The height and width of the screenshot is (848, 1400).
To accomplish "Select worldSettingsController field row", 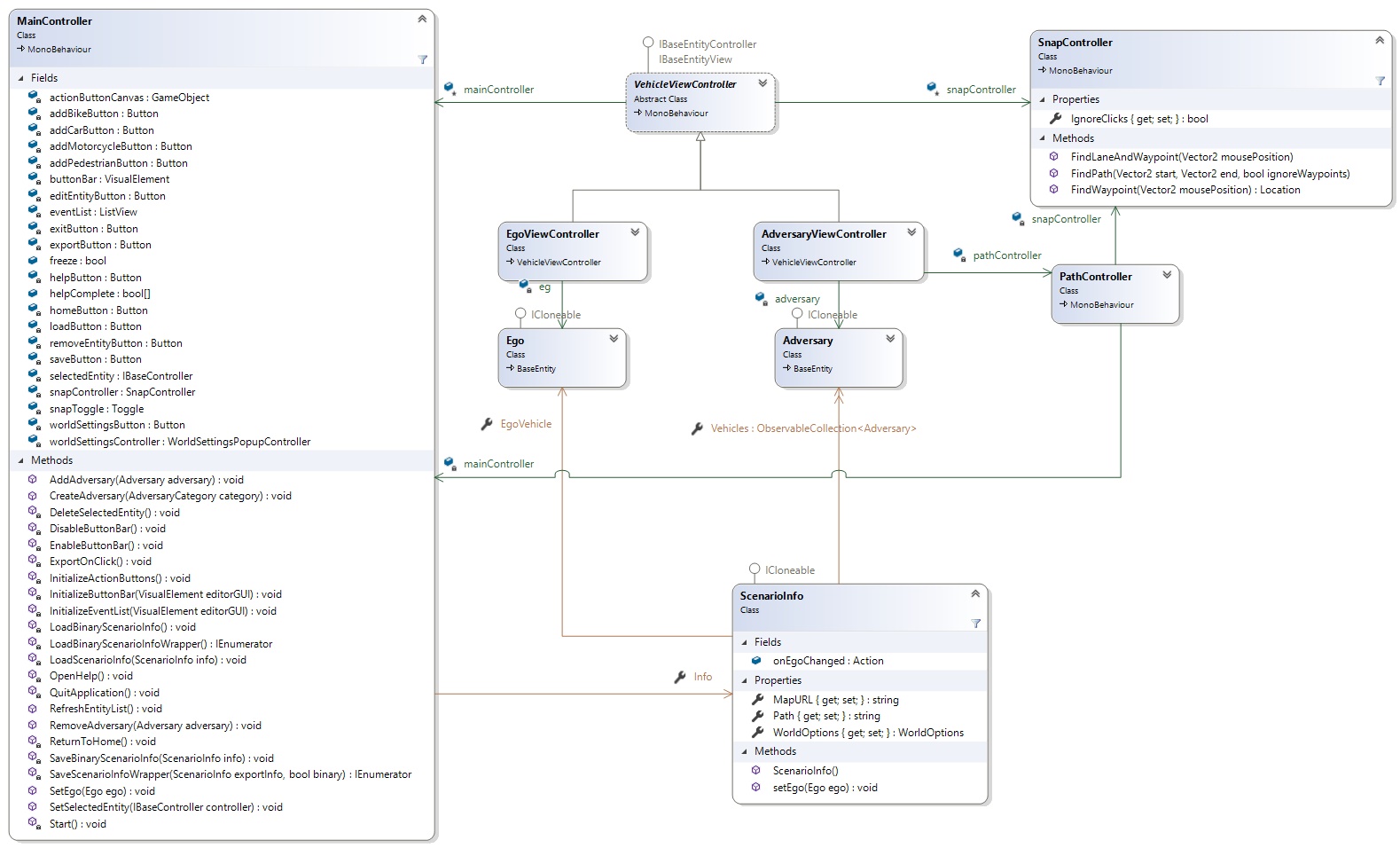I will point(180,442).
